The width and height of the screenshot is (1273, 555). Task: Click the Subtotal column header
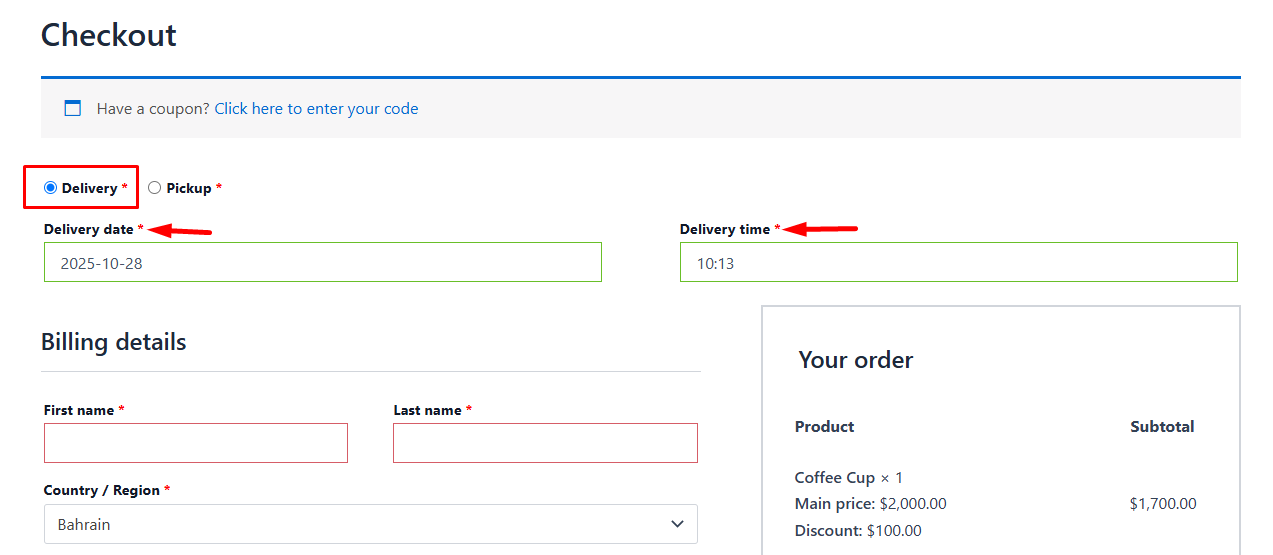point(1162,426)
